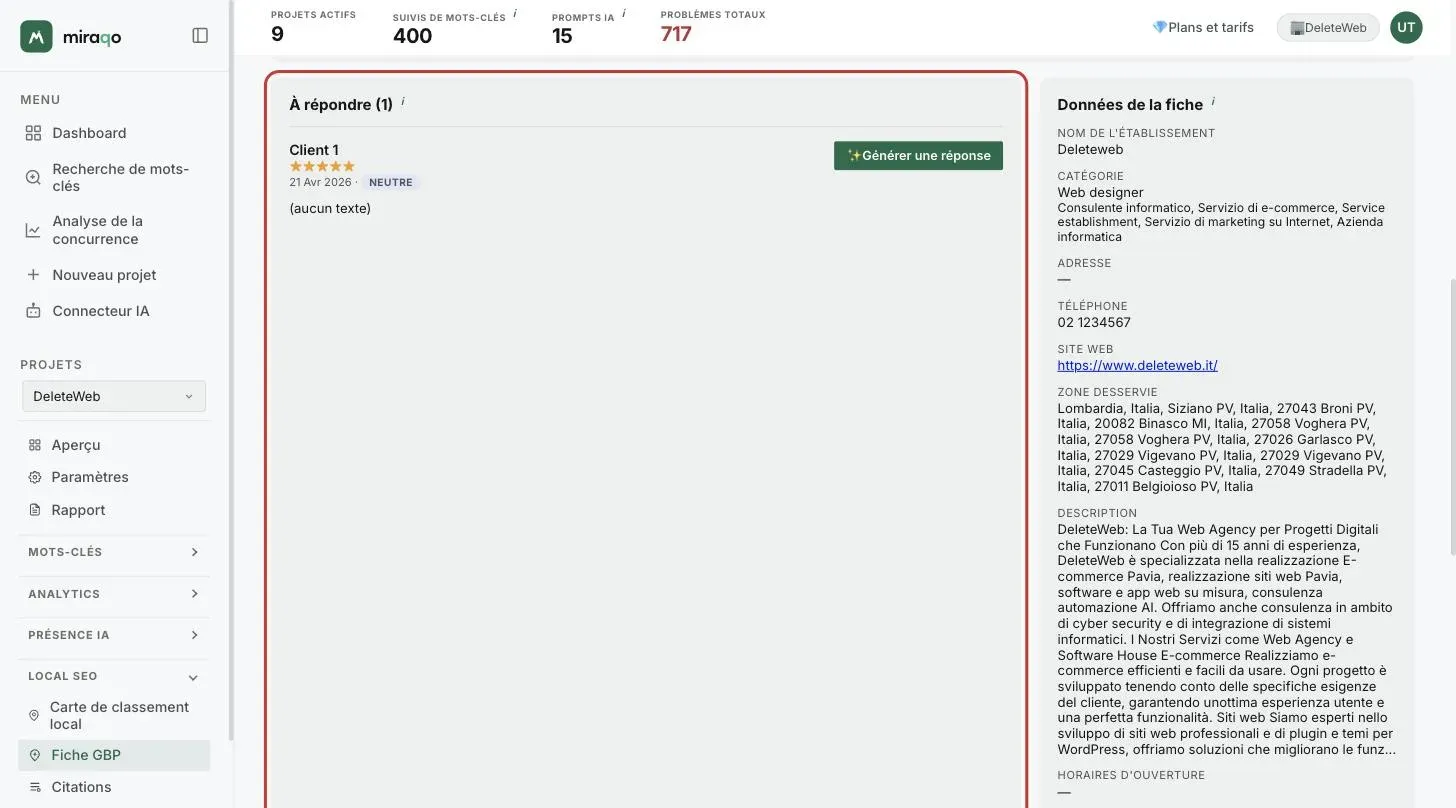
Task: Click the Client 1 reviewer name
Action: (x=314, y=150)
